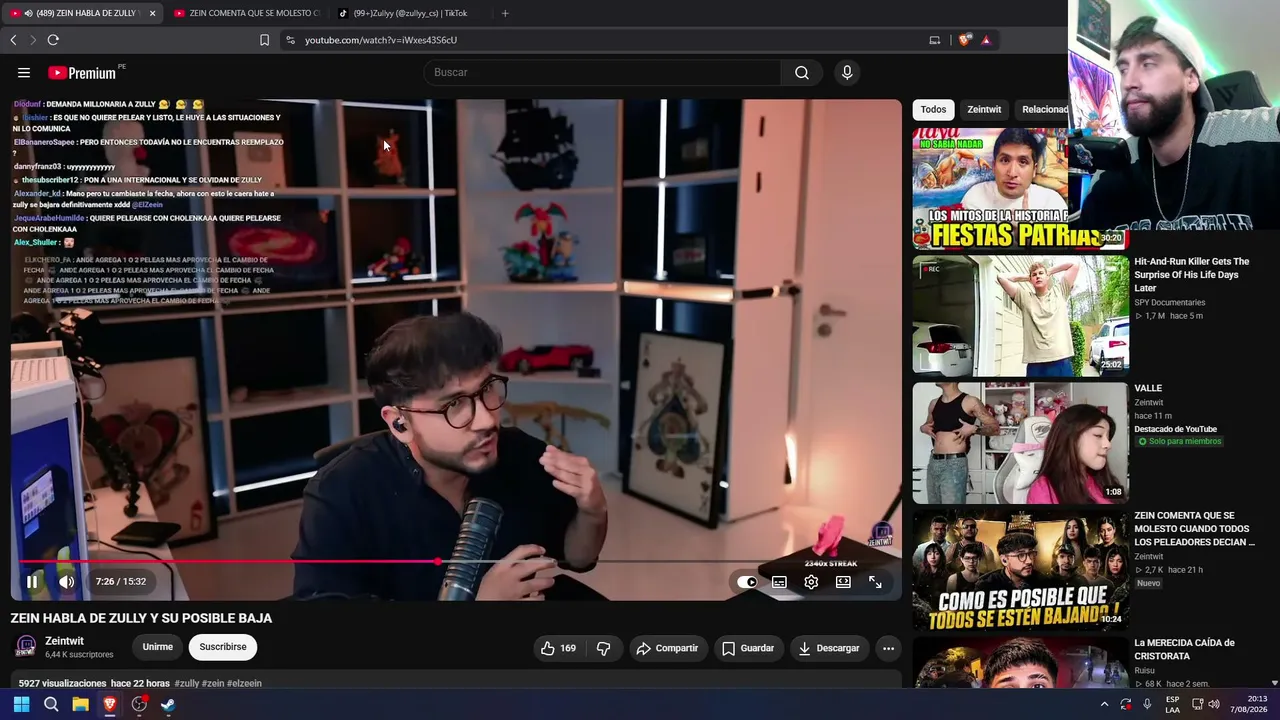This screenshot has height=720, width=1280.
Task: Enter full screen mode
Action: coord(875,581)
